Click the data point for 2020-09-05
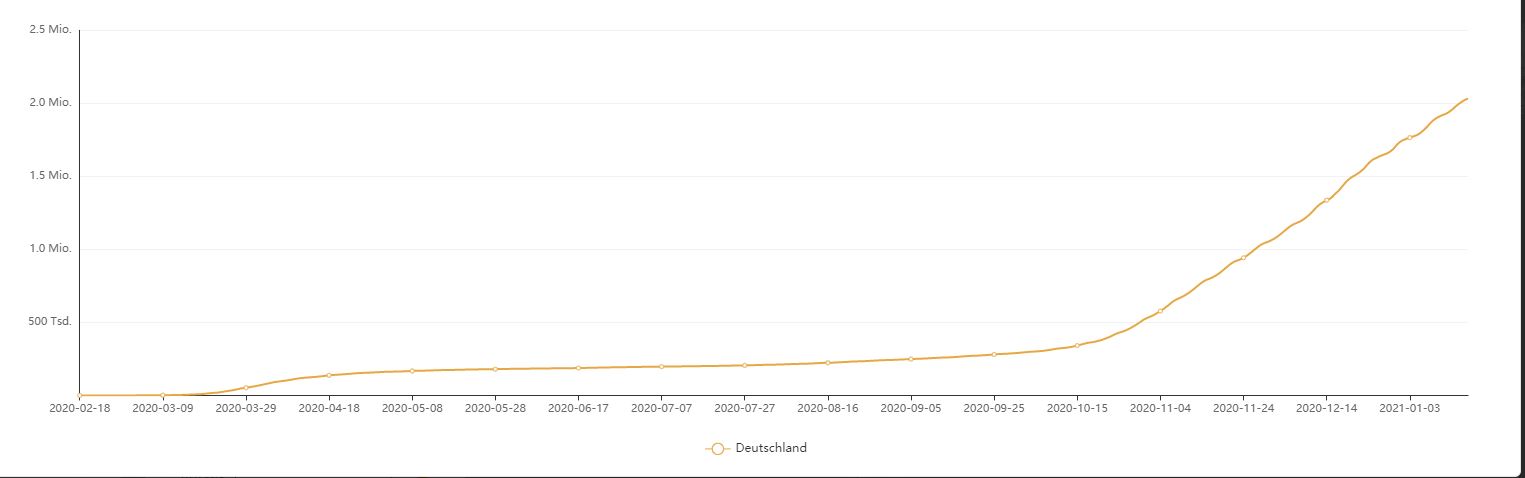 coord(911,358)
